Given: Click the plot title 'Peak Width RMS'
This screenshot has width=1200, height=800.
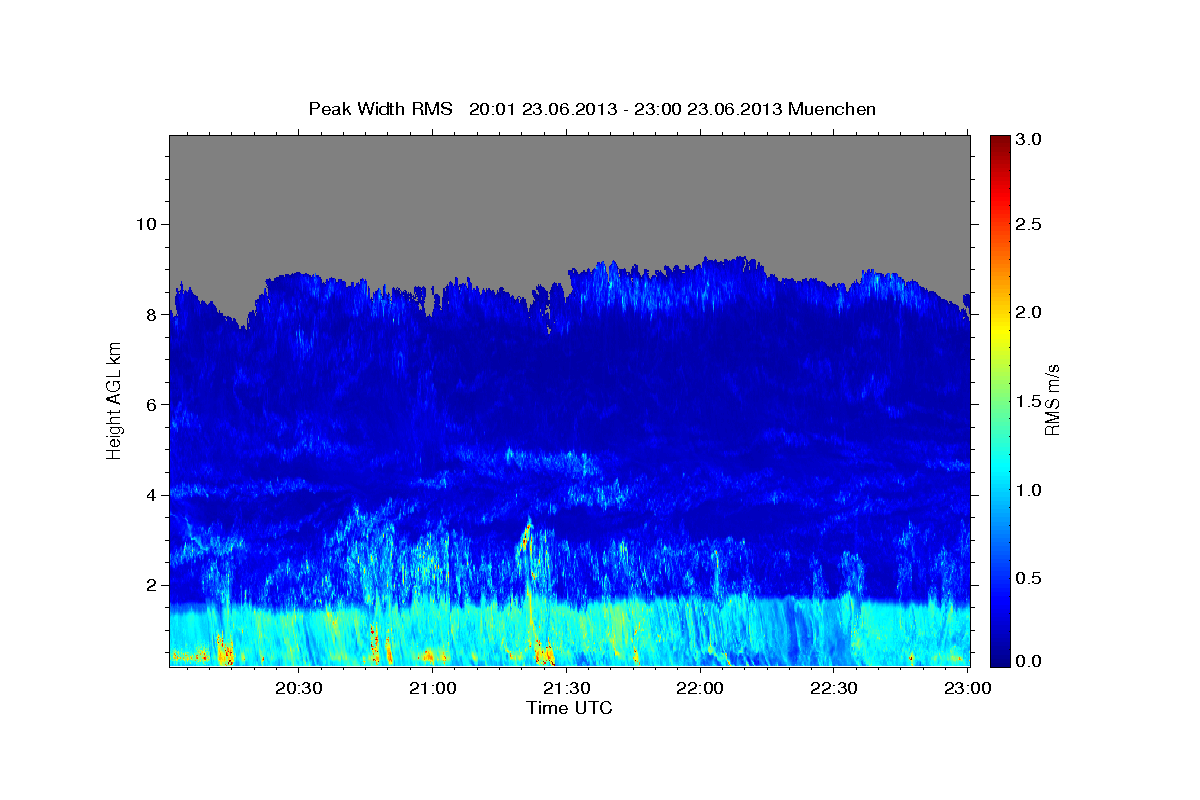Looking at the screenshot, I should pyautogui.click(x=380, y=109).
